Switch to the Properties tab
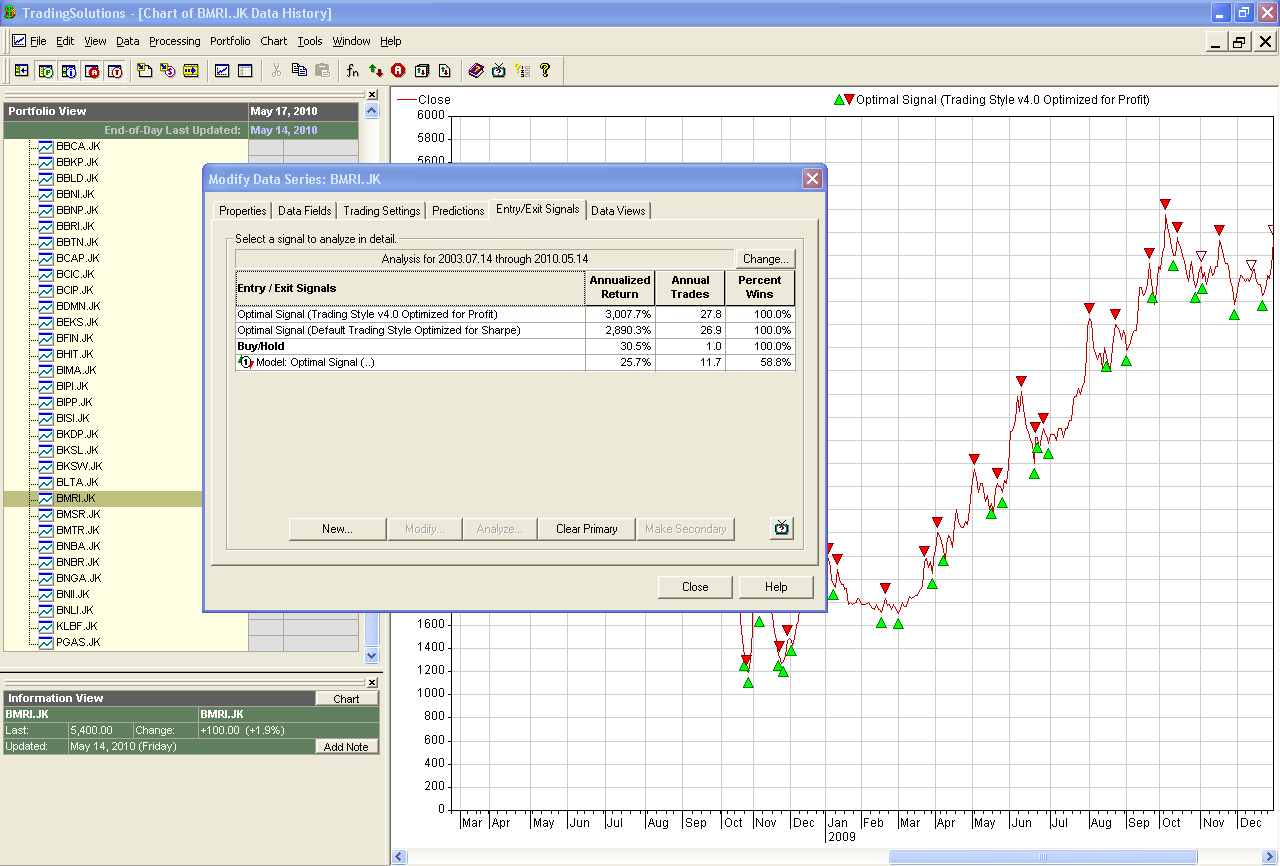Viewport: 1280px width, 866px height. [x=243, y=211]
